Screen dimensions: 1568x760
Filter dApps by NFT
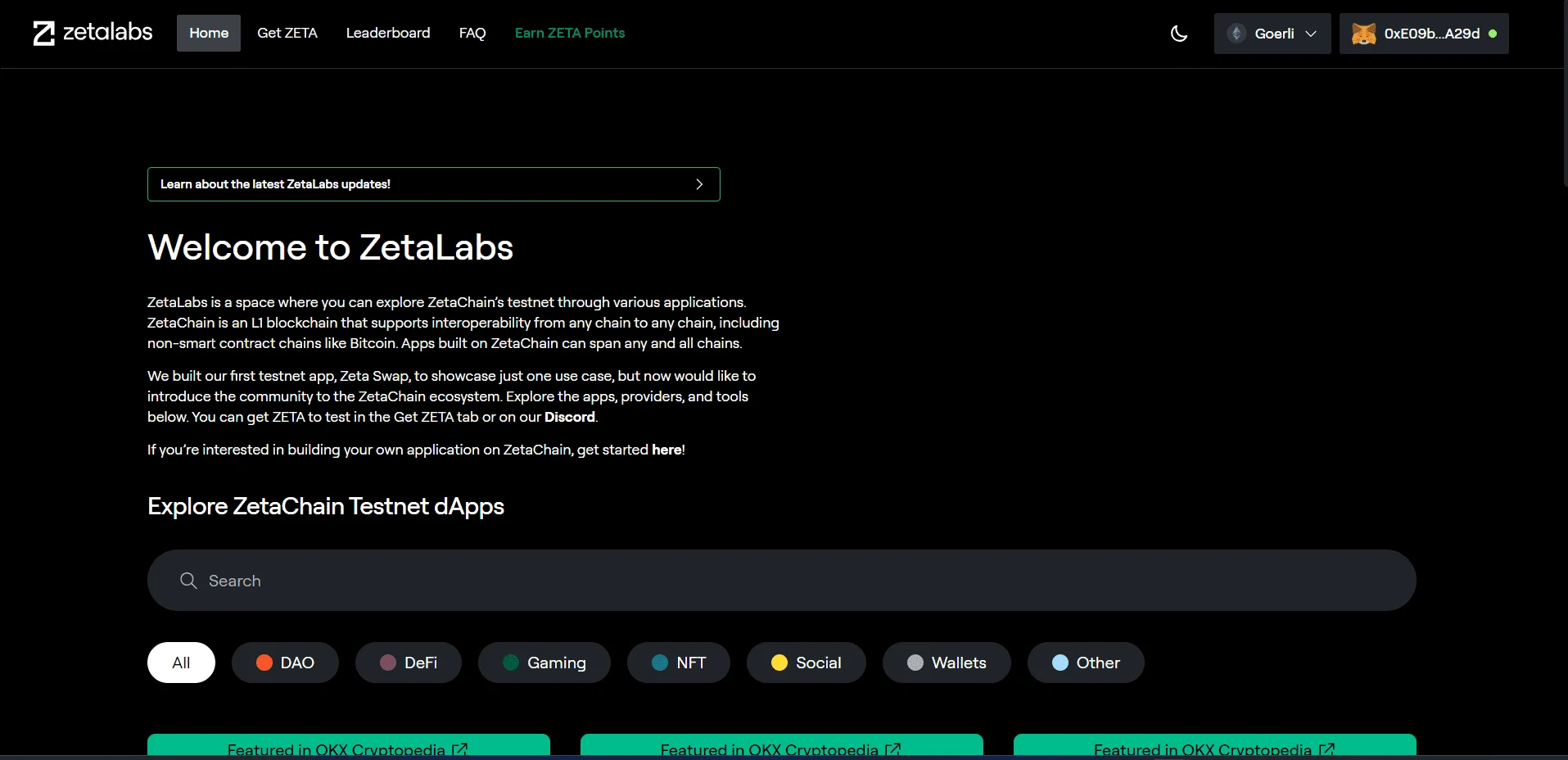[x=679, y=663]
